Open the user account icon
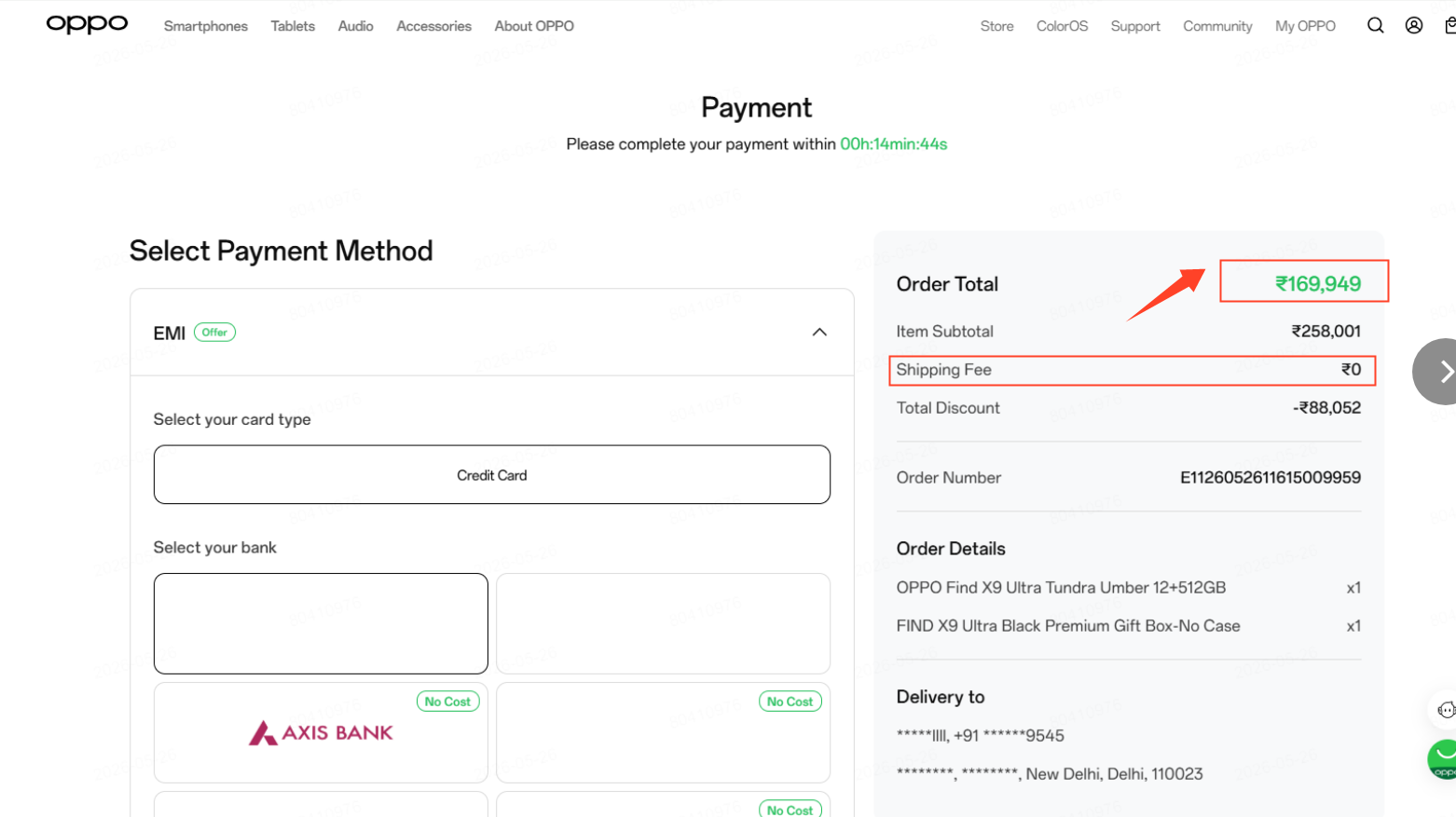1456x817 pixels. pyautogui.click(x=1414, y=25)
